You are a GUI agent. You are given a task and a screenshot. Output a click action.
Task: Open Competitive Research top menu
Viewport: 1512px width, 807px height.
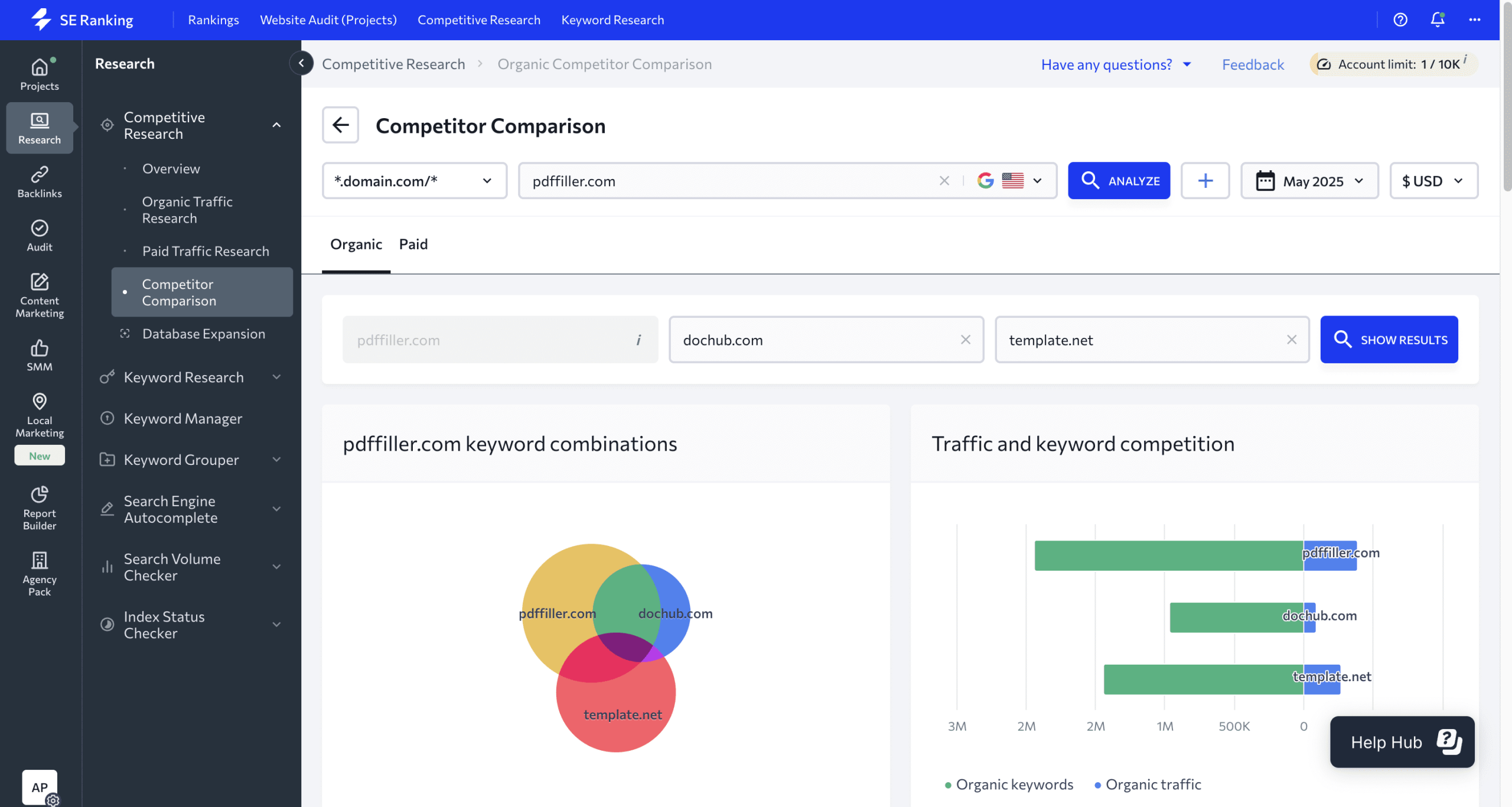click(x=479, y=19)
